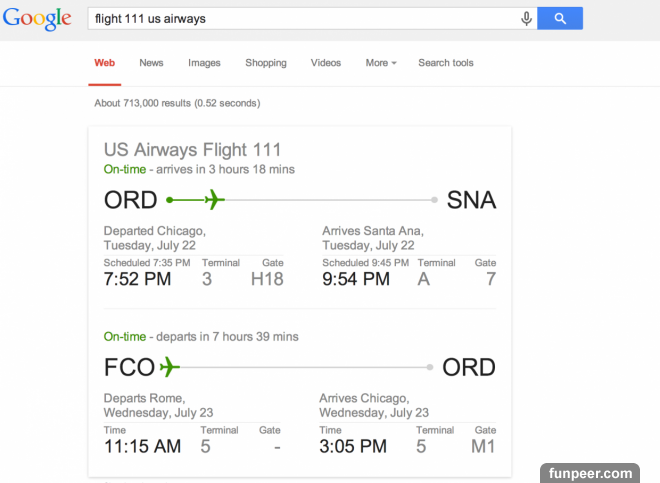Viewport: 660px width, 483px height.
Task: Switch to the News tab
Action: click(151, 63)
